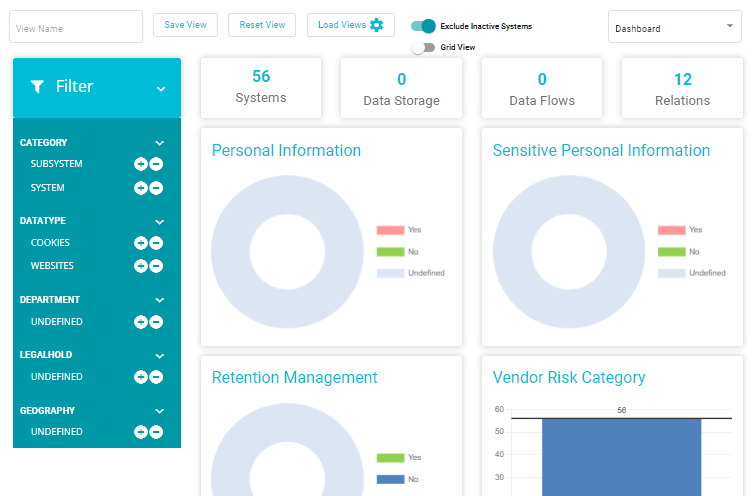Collapse the DEPARTMENT filter section
The height and width of the screenshot is (496, 752).
[160, 300]
